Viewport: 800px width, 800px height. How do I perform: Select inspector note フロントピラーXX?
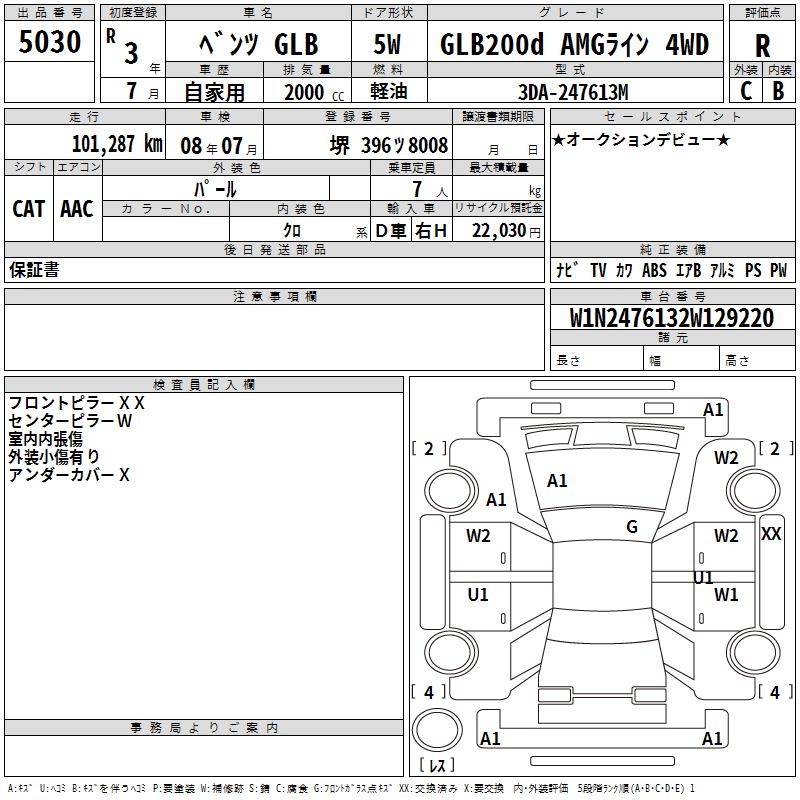[77, 403]
